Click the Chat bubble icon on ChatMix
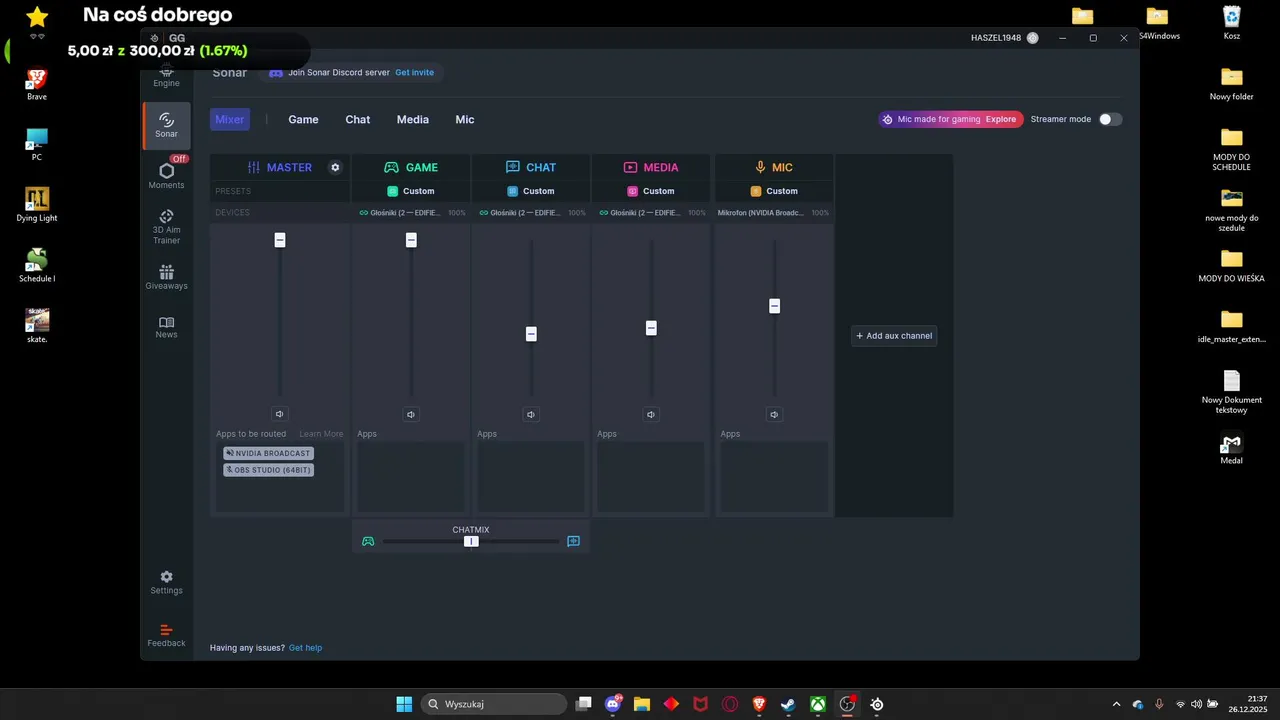 coord(573,541)
